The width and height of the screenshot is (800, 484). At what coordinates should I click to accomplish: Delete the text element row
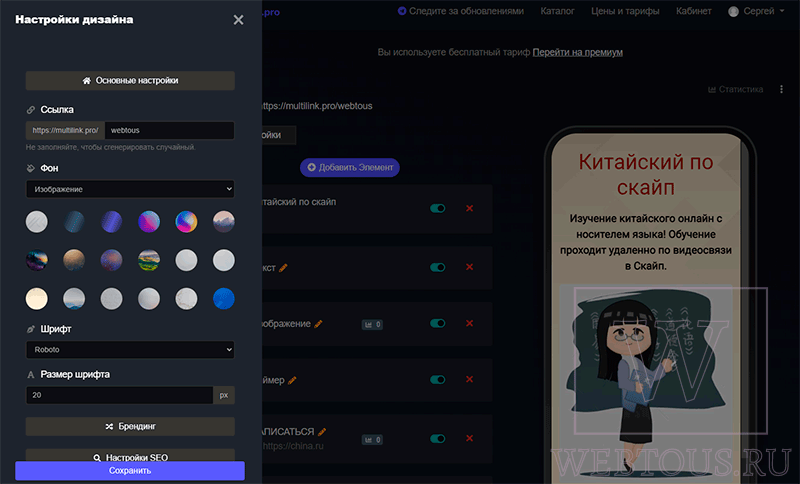click(x=469, y=267)
